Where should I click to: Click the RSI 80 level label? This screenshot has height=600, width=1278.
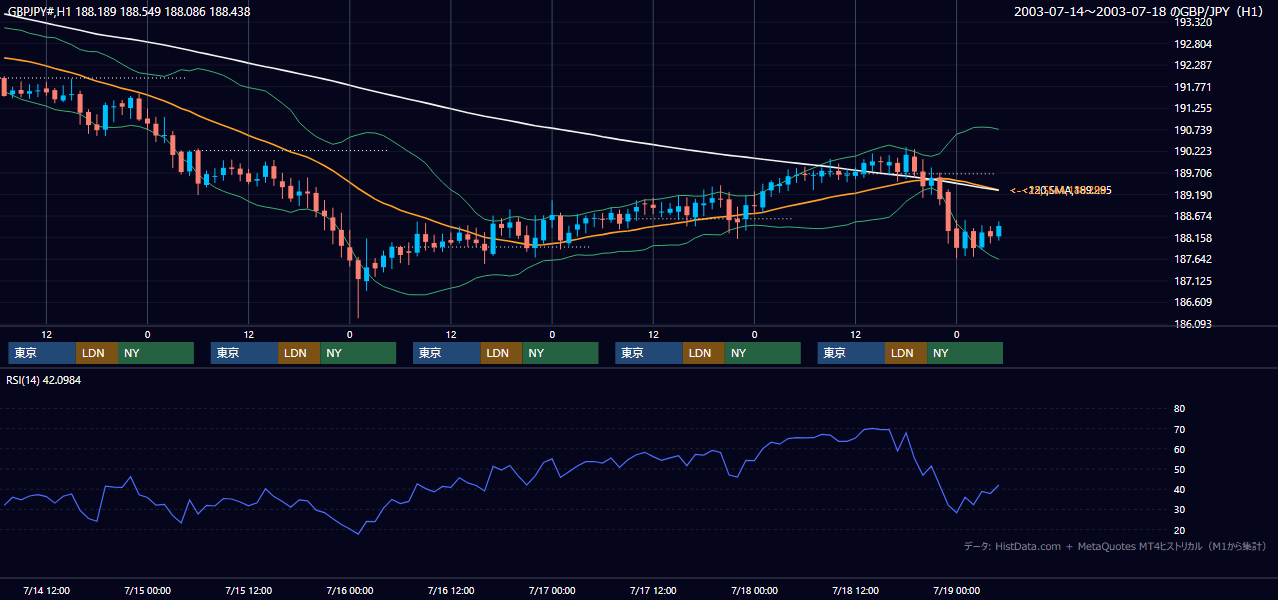pyautogui.click(x=1179, y=409)
